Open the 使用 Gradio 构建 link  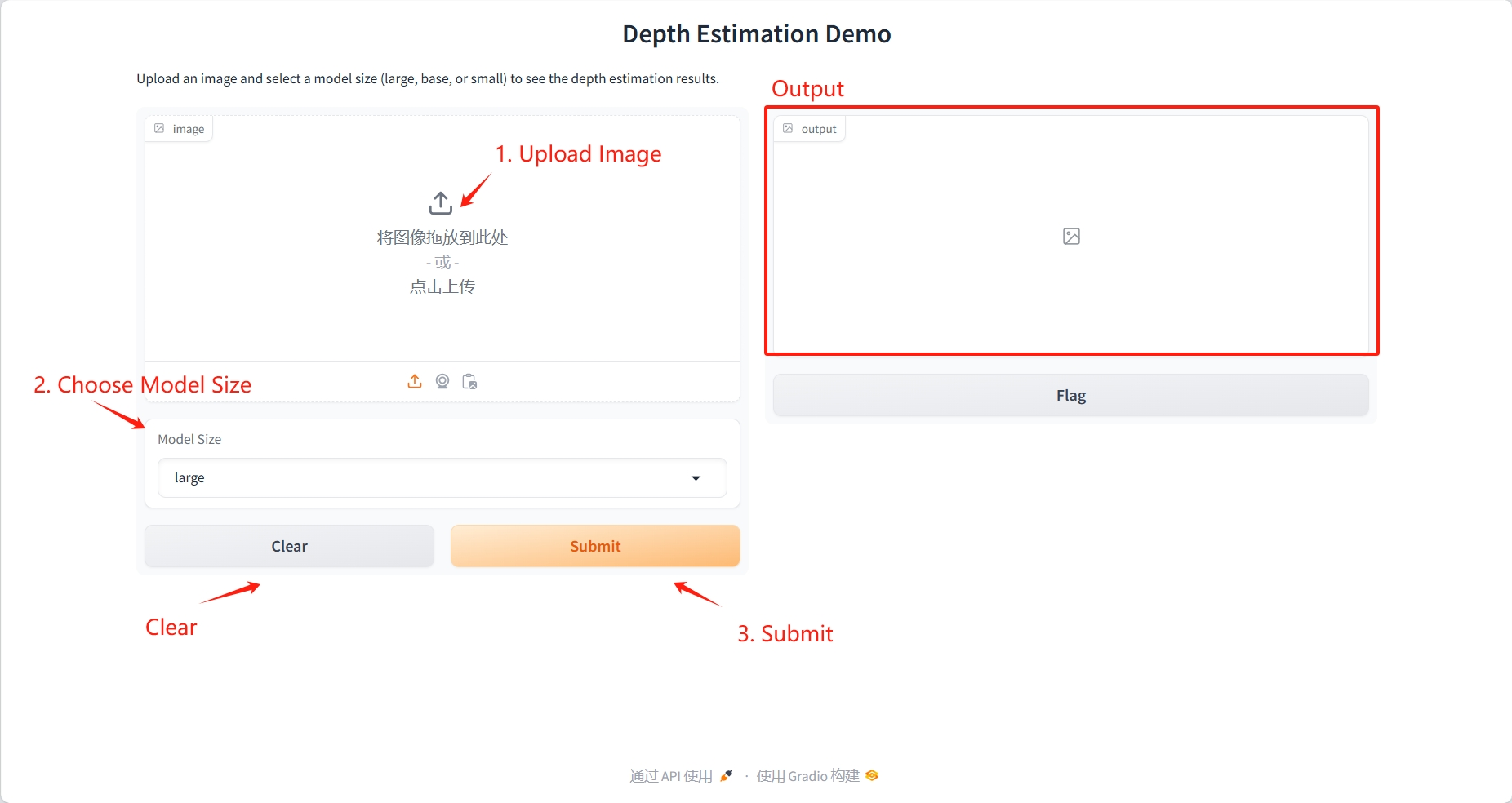pos(807,775)
